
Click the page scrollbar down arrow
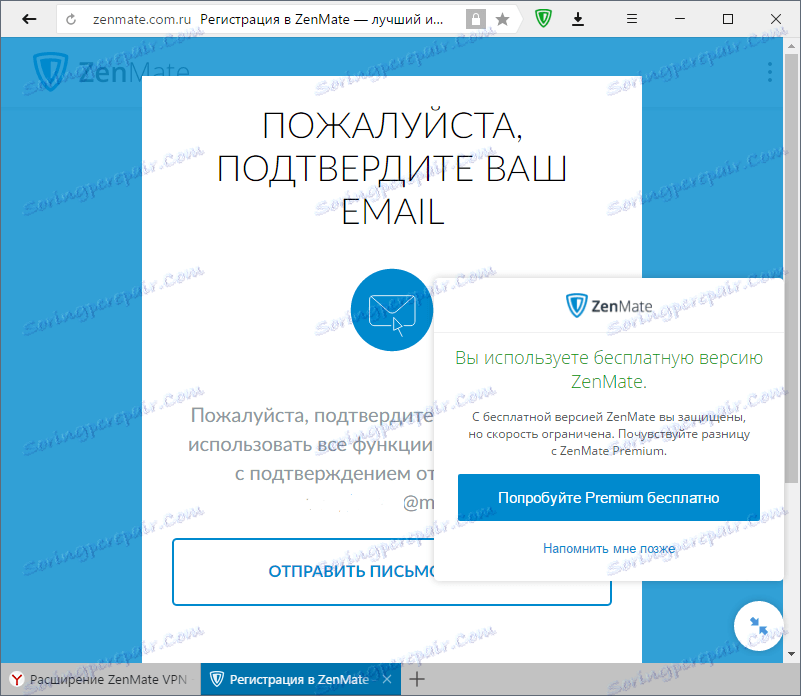pyautogui.click(x=791, y=654)
